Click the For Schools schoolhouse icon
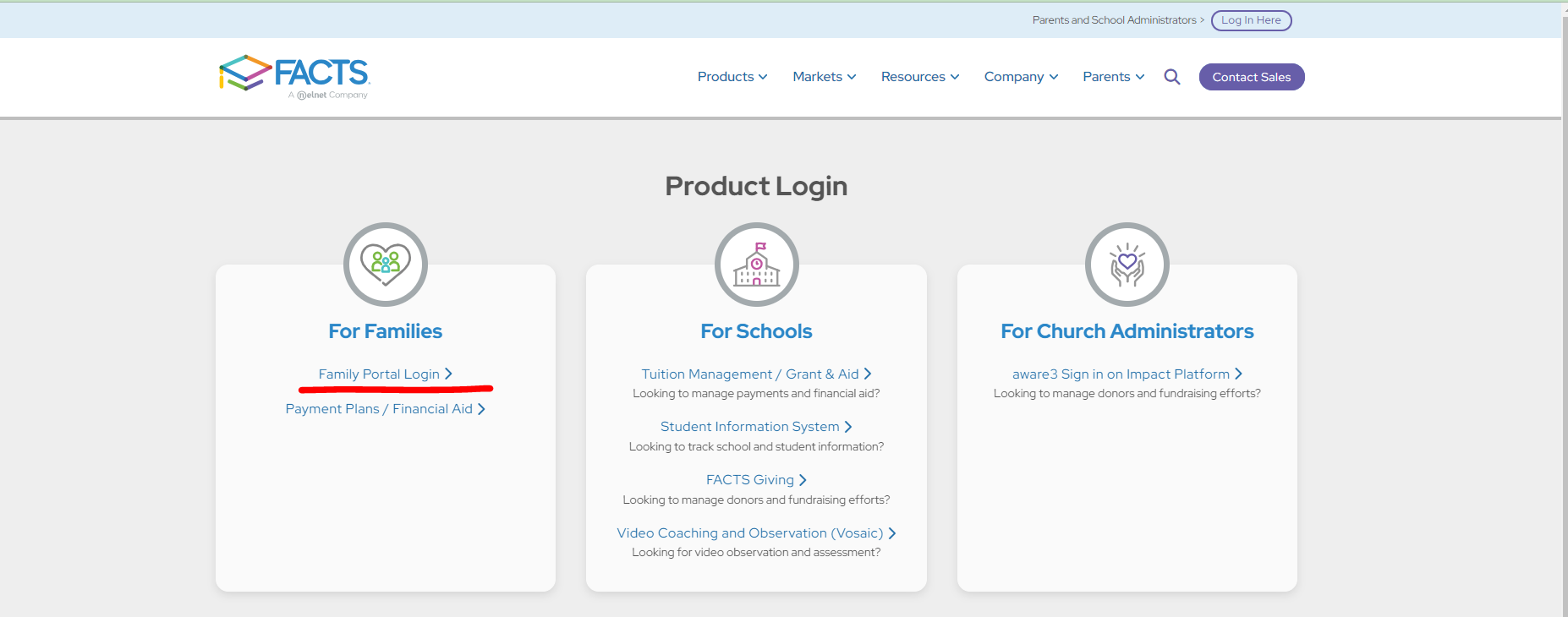1568x617 pixels. 757,265
